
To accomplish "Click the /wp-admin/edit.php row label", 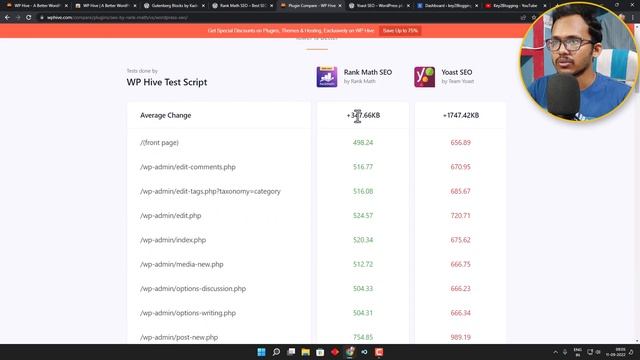I will [171, 216].
